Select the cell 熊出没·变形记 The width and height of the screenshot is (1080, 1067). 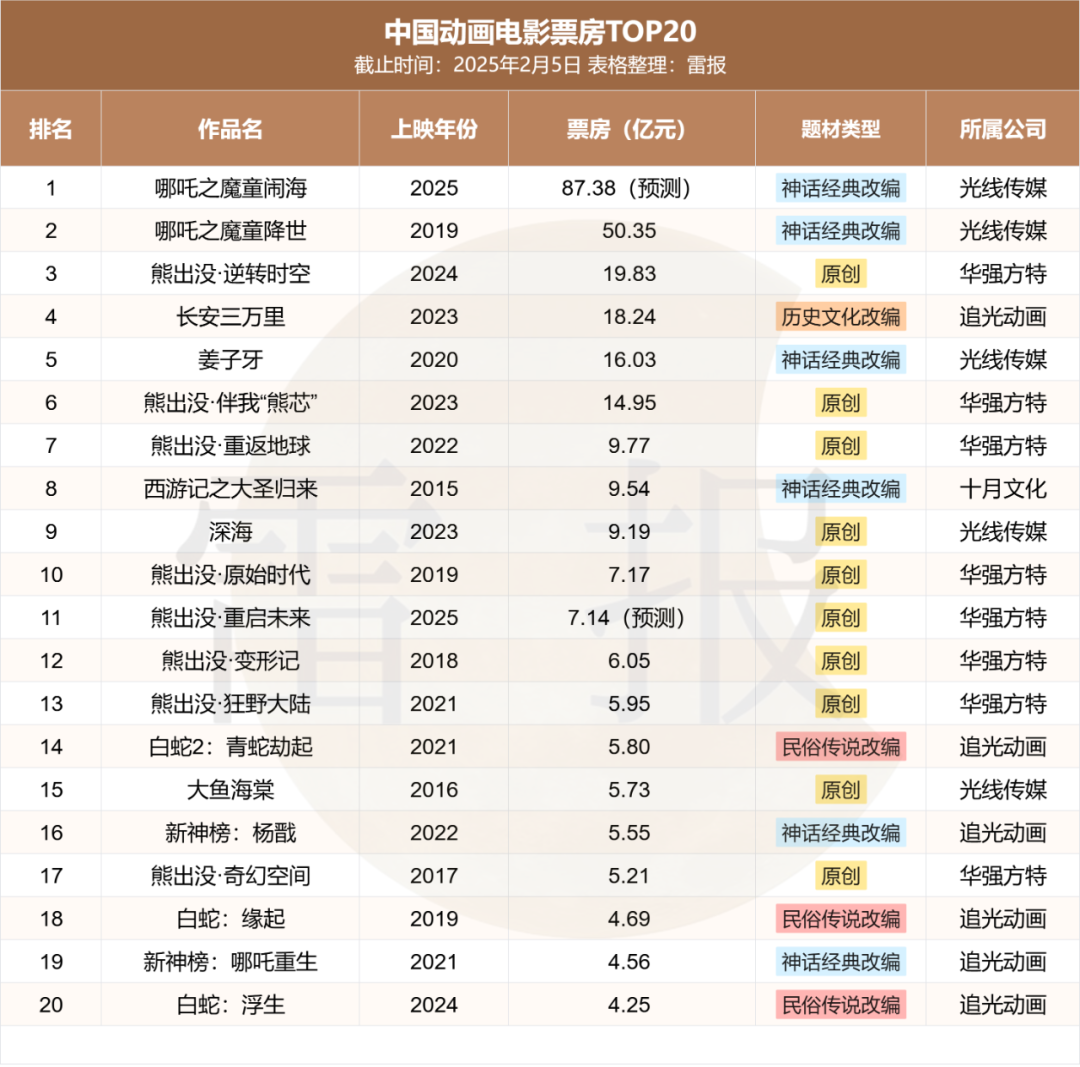230,661
